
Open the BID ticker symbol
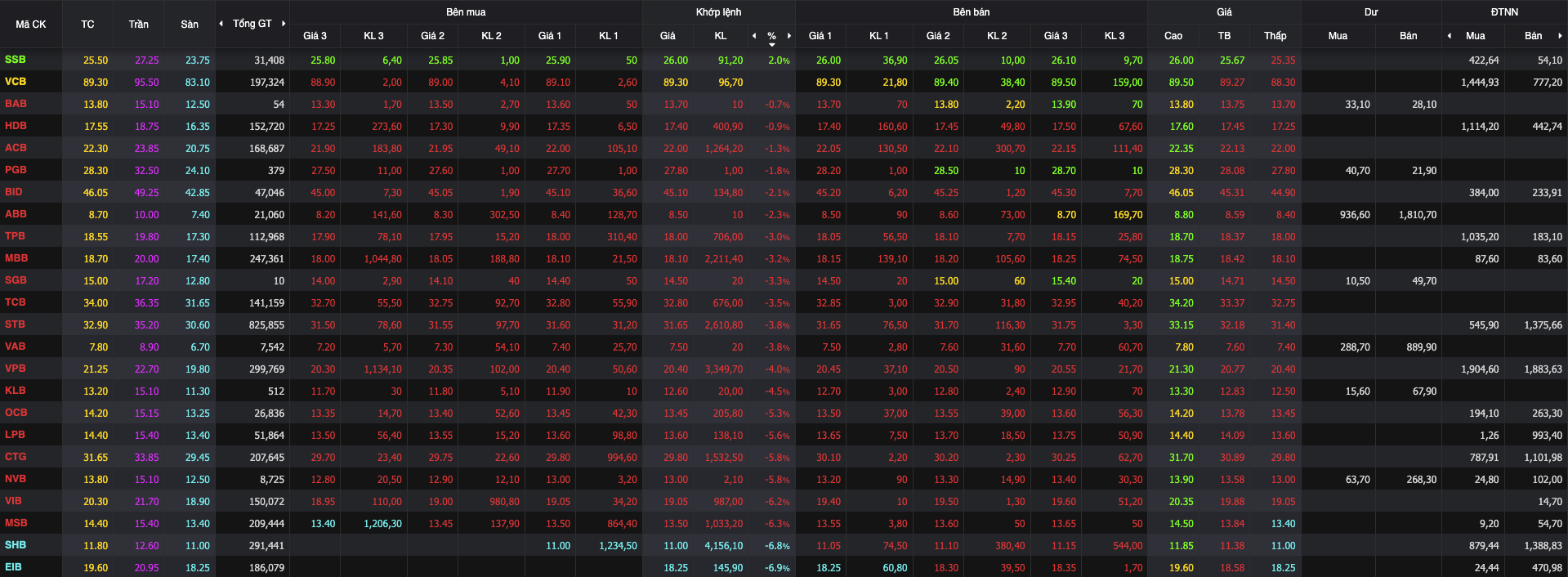click(x=14, y=192)
